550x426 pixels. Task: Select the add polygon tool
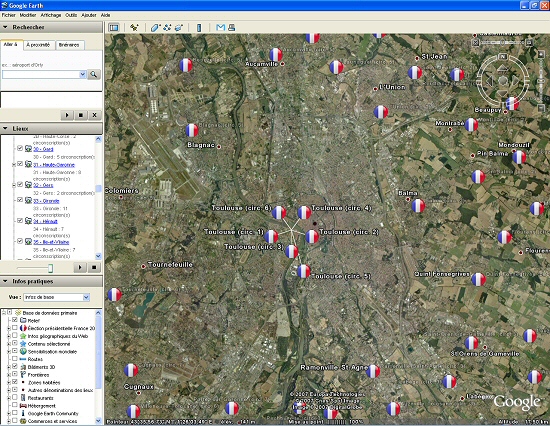(155, 27)
